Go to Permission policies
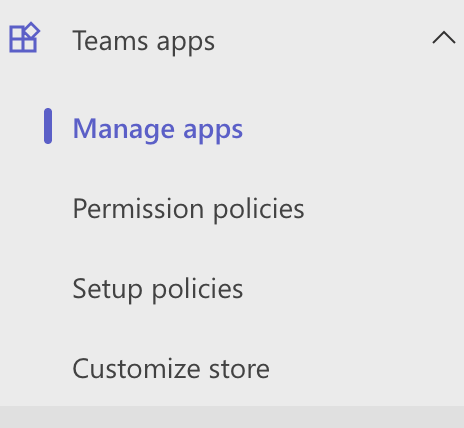Viewport: 464px width, 428px height. click(x=188, y=209)
